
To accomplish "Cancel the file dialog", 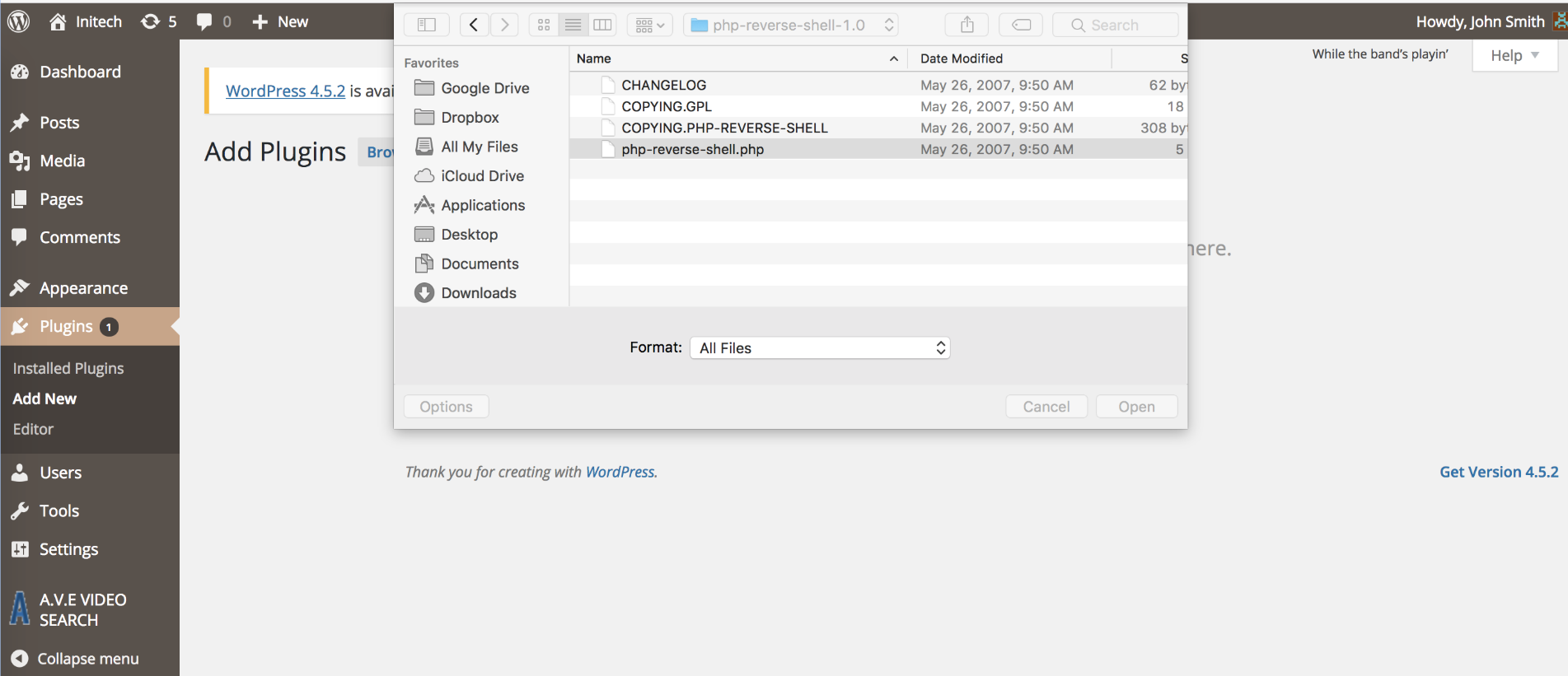I will (x=1046, y=407).
